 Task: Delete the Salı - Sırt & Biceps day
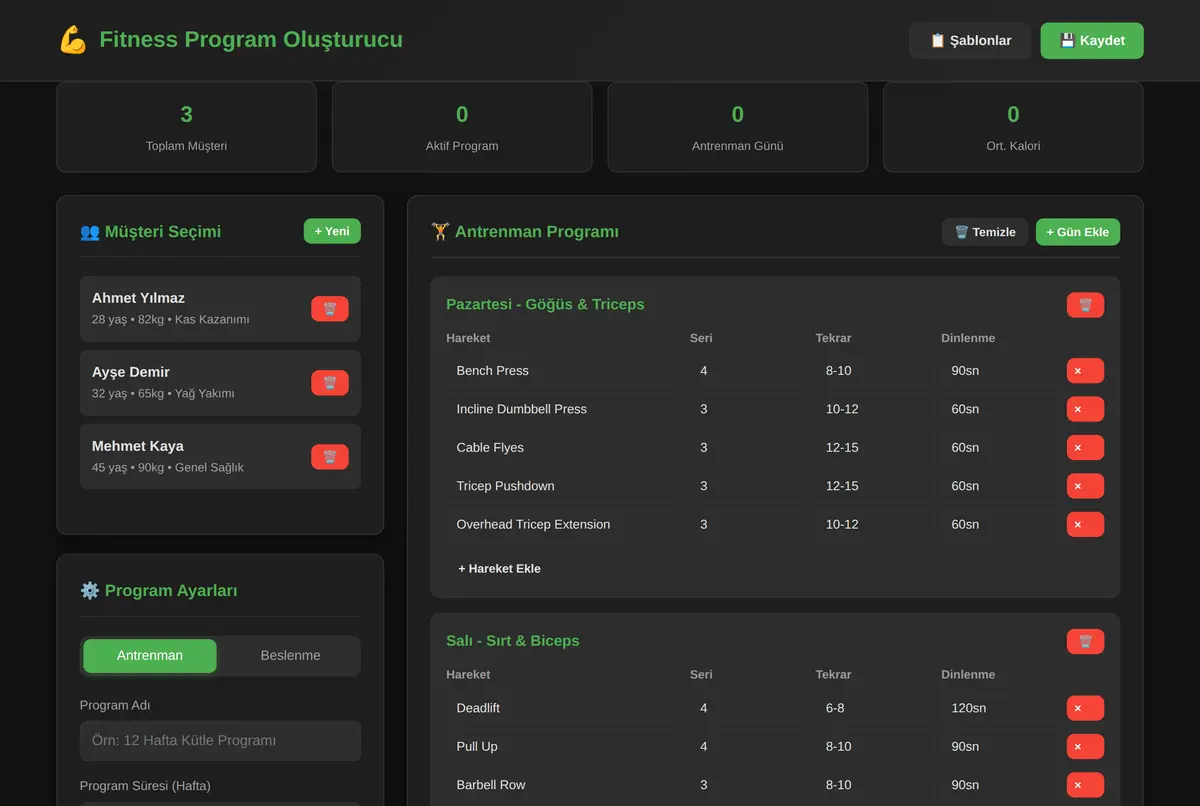tap(1085, 642)
